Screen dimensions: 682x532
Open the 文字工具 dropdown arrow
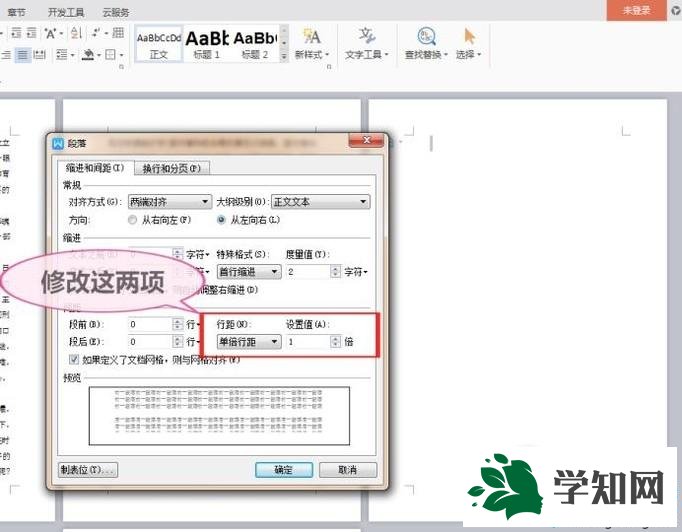386,55
